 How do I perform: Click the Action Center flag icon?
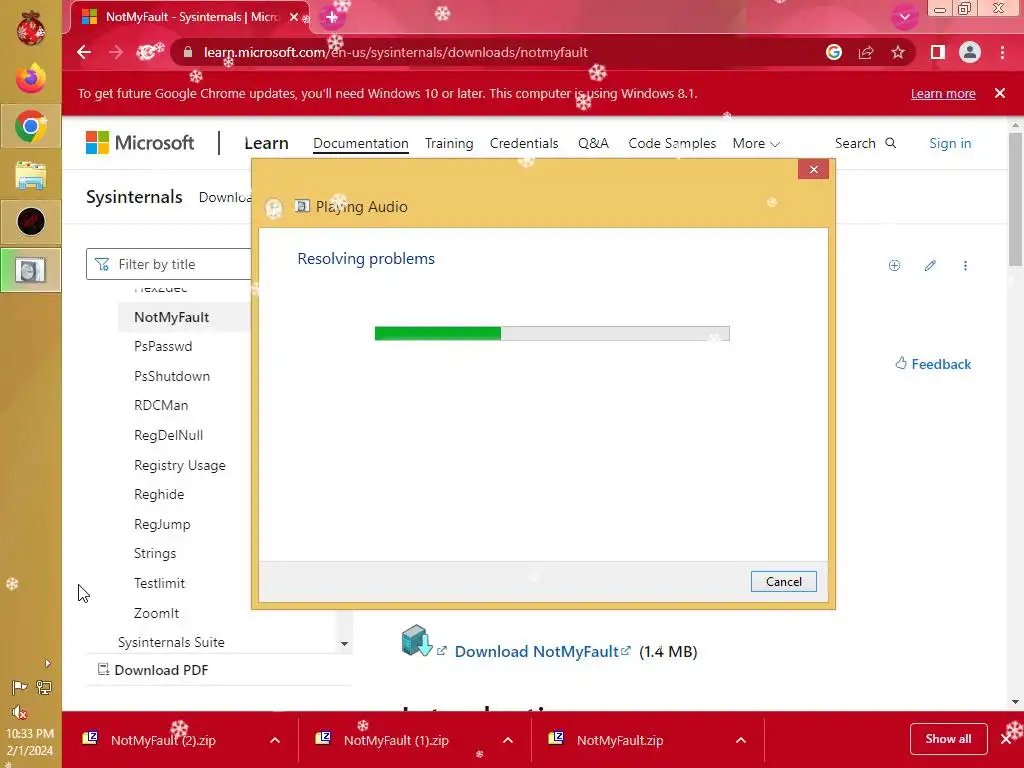19,687
